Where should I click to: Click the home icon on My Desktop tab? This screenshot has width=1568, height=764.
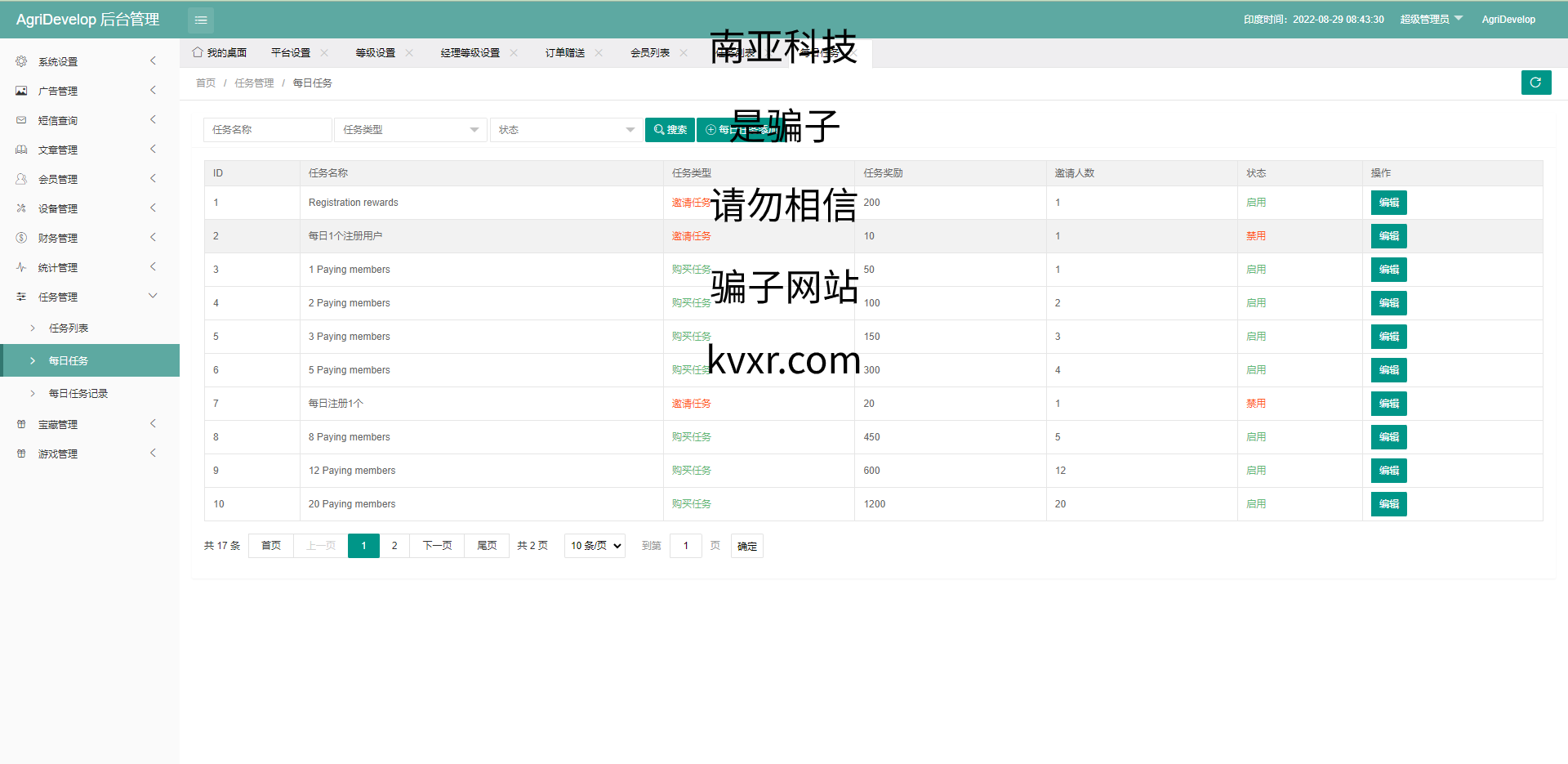pyautogui.click(x=198, y=52)
